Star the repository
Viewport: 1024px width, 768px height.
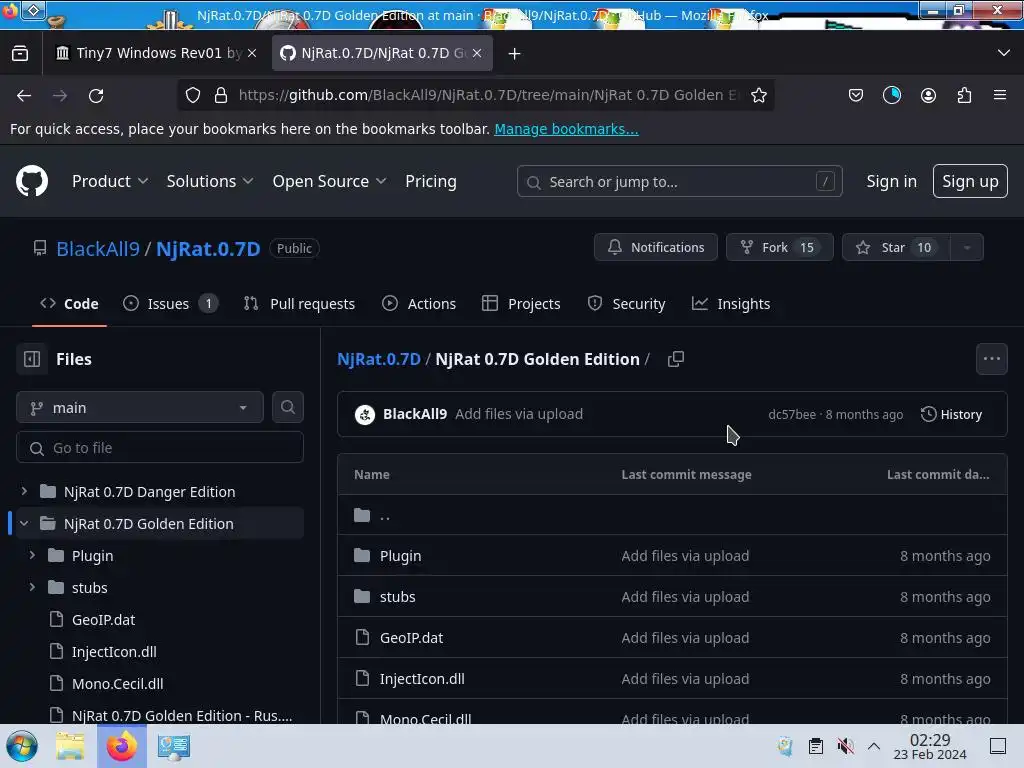pyautogui.click(x=896, y=248)
